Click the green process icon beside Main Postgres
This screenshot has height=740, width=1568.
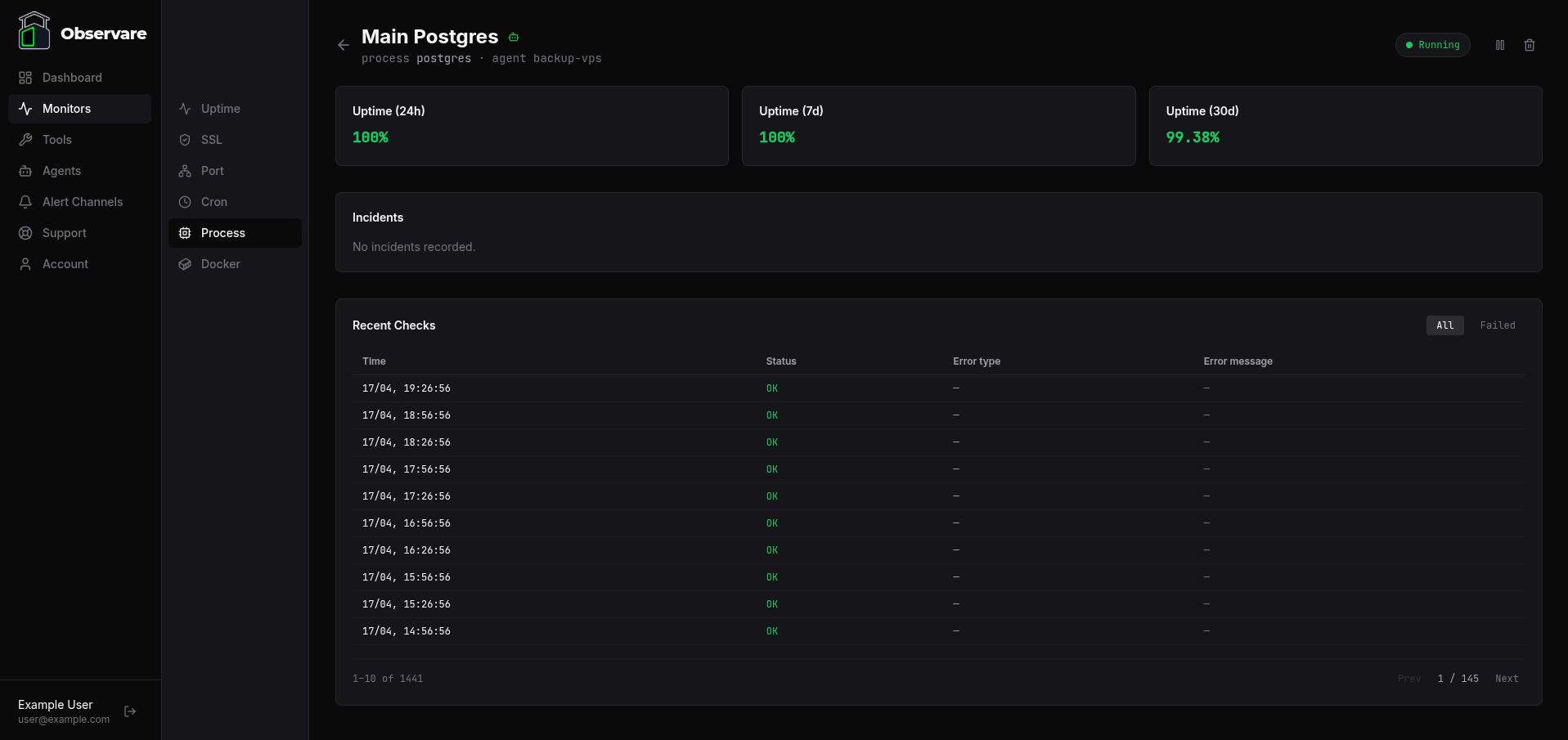click(x=514, y=37)
